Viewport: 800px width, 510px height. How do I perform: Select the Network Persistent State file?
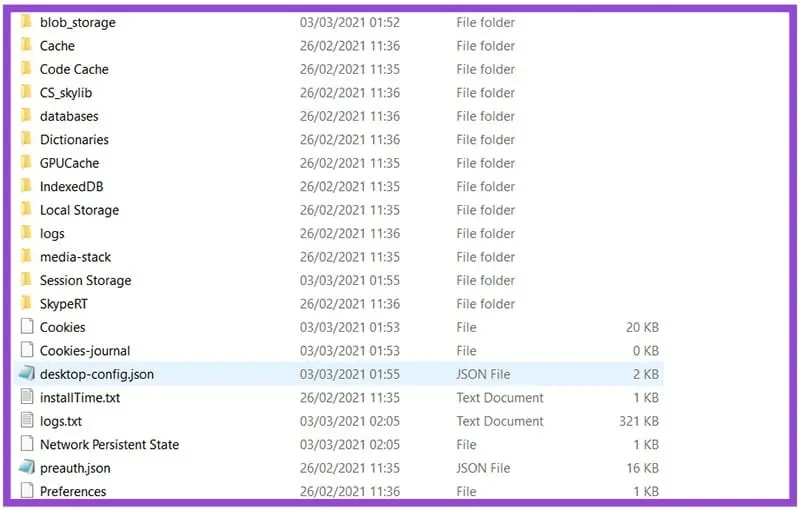coord(109,445)
